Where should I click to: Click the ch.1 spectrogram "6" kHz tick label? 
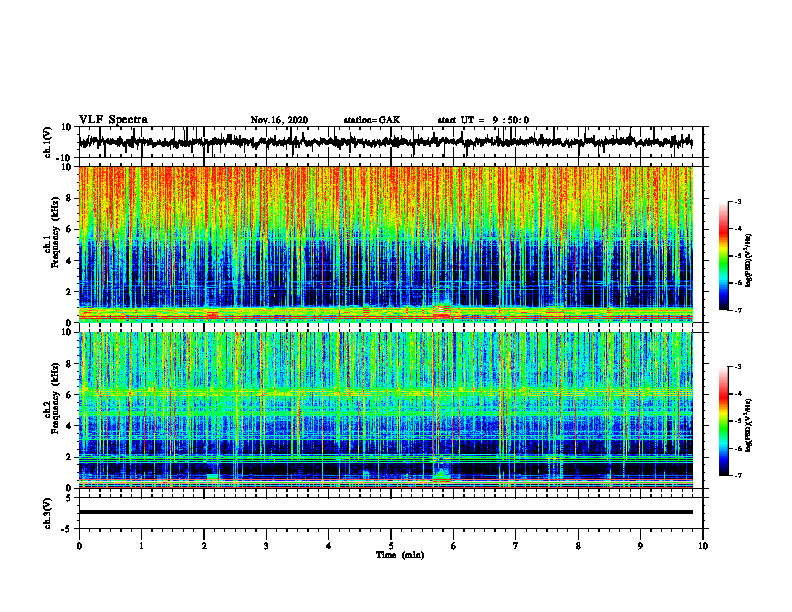click(x=69, y=229)
